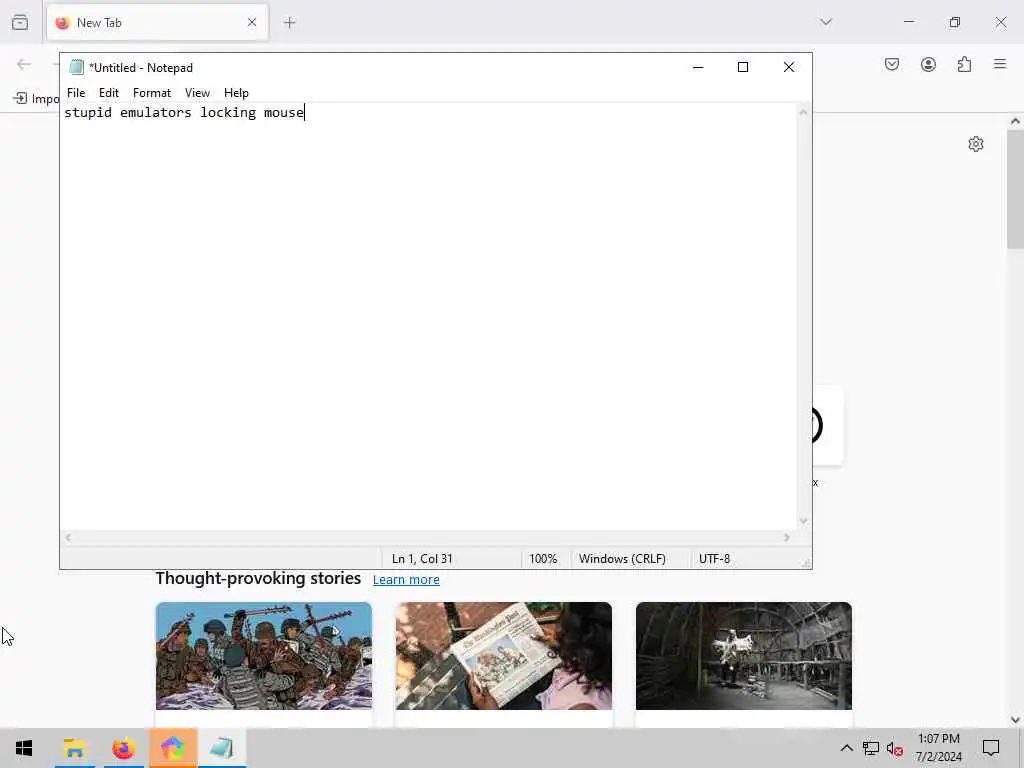Open a new Firefox tab with plus icon

(290, 23)
